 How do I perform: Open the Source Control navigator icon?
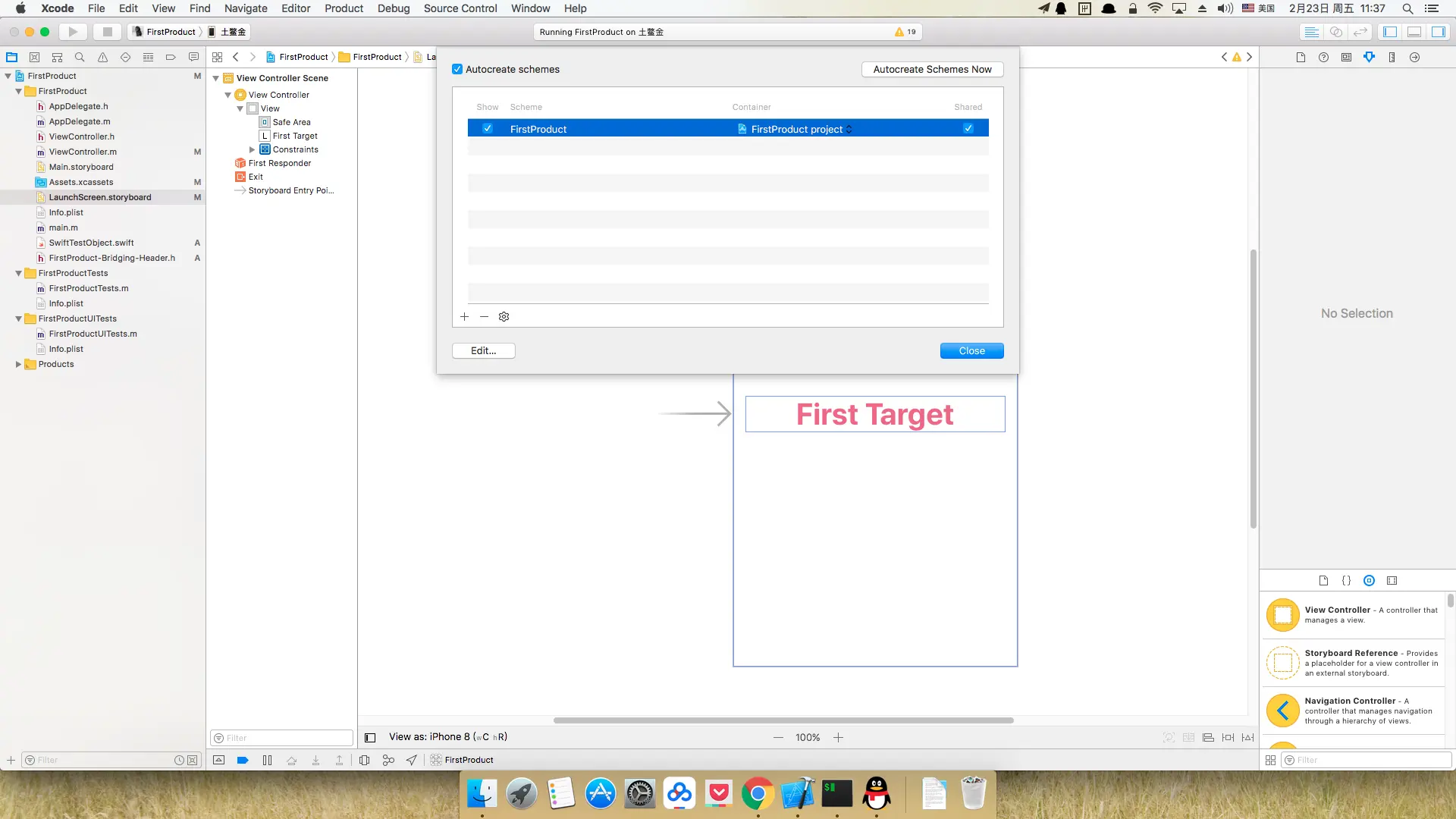tap(34, 57)
